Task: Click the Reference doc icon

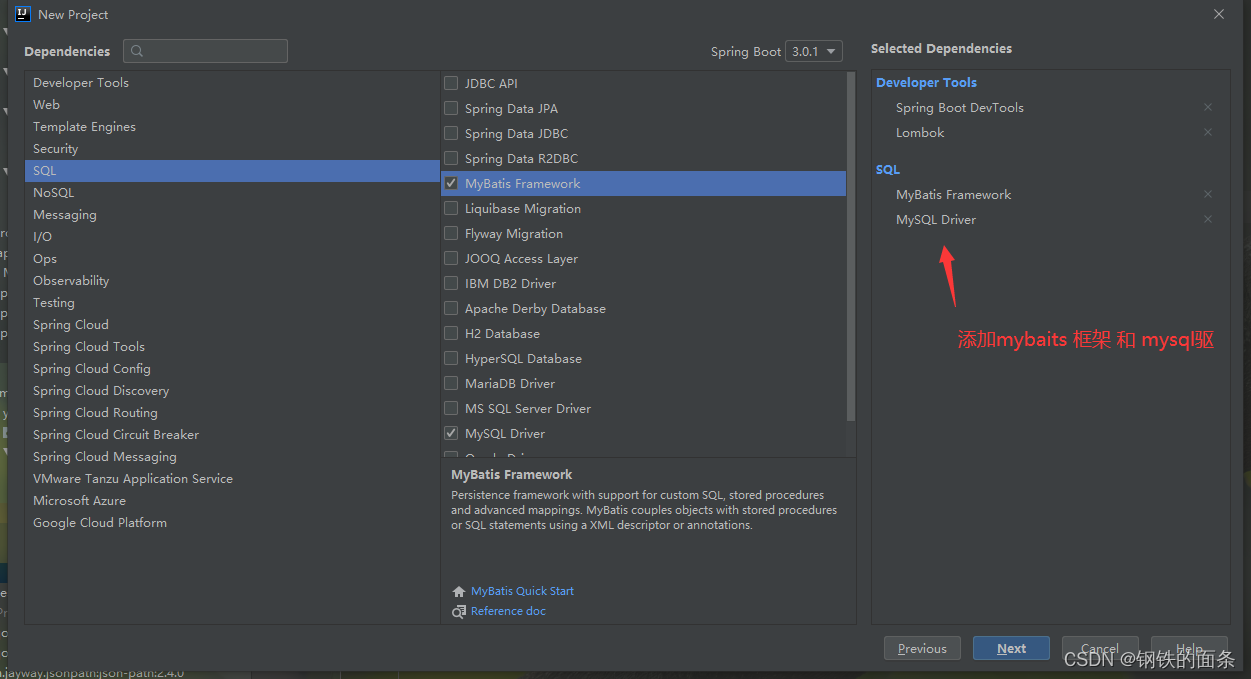Action: point(459,612)
